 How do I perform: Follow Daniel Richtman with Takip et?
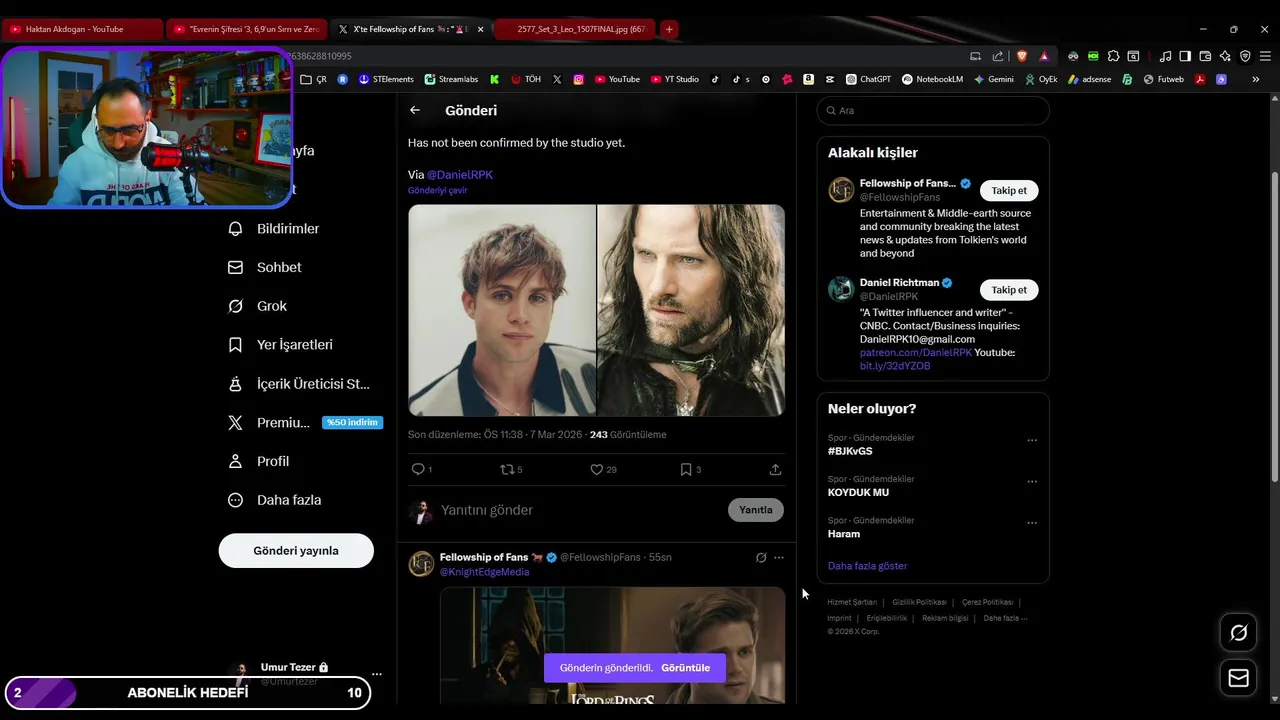[1009, 290]
